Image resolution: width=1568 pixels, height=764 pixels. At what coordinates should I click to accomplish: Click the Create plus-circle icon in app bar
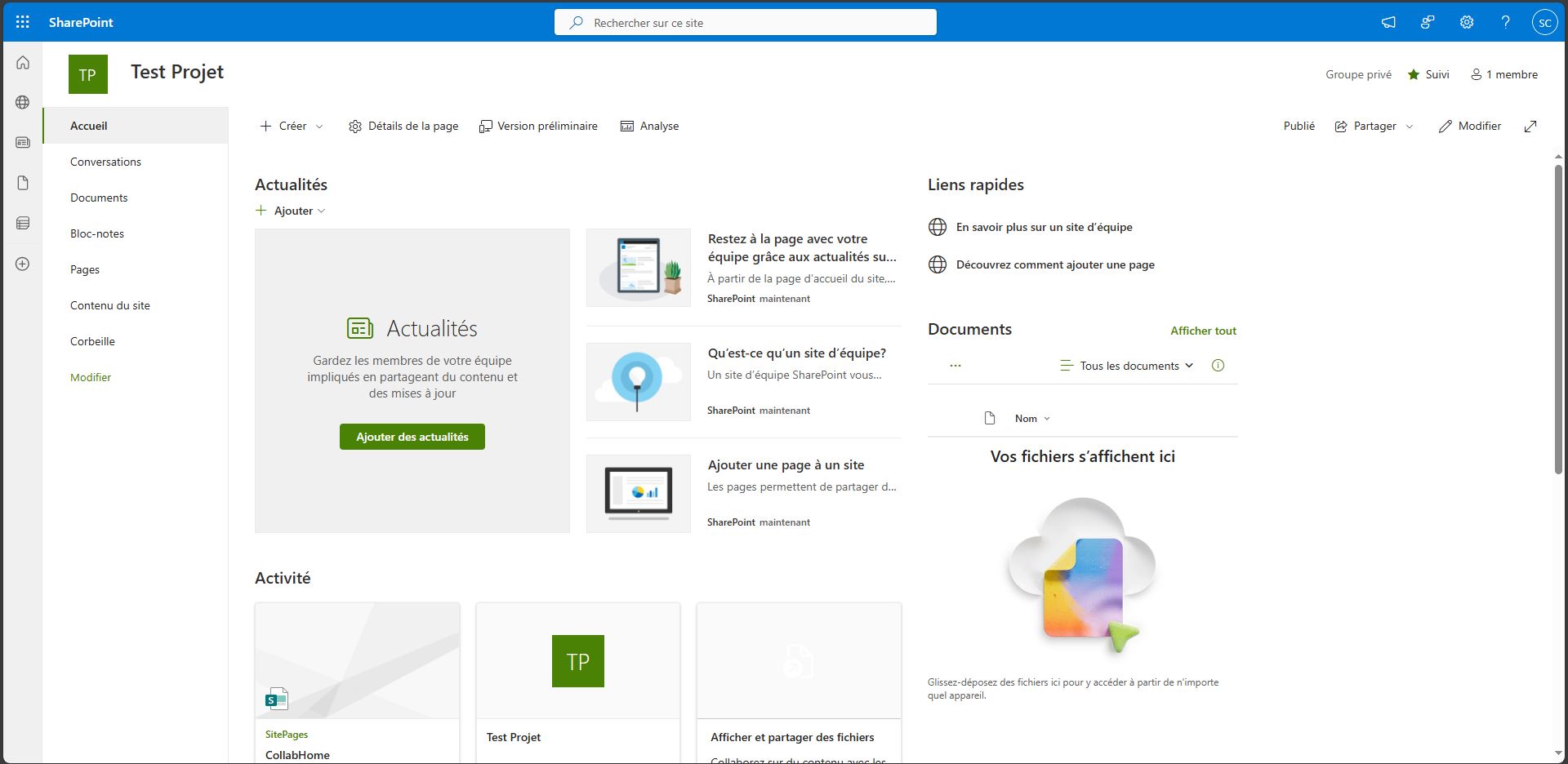click(23, 264)
